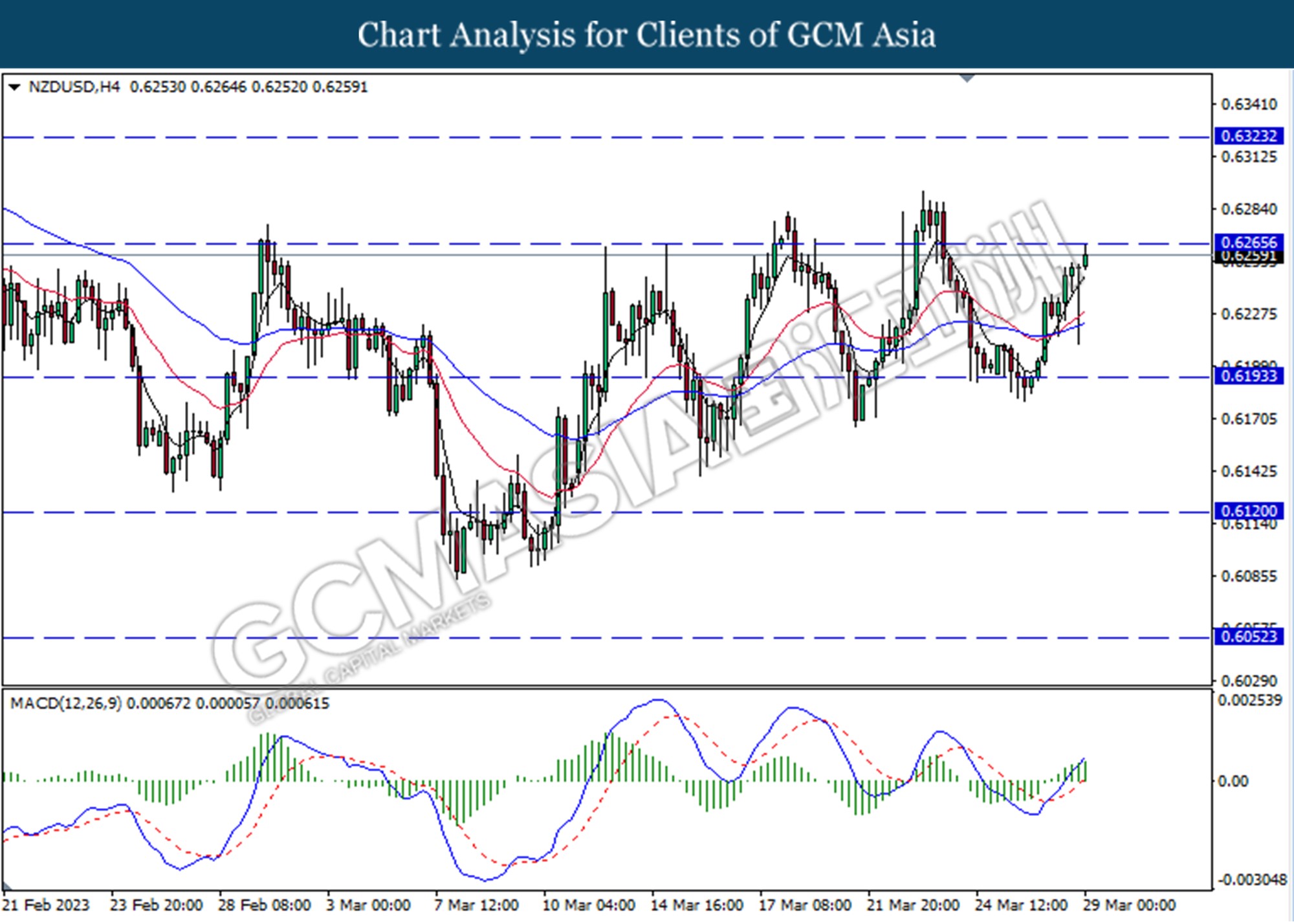This screenshot has width=1294, height=924.
Task: Click the chart shift marker triangle
Action: click(x=967, y=78)
